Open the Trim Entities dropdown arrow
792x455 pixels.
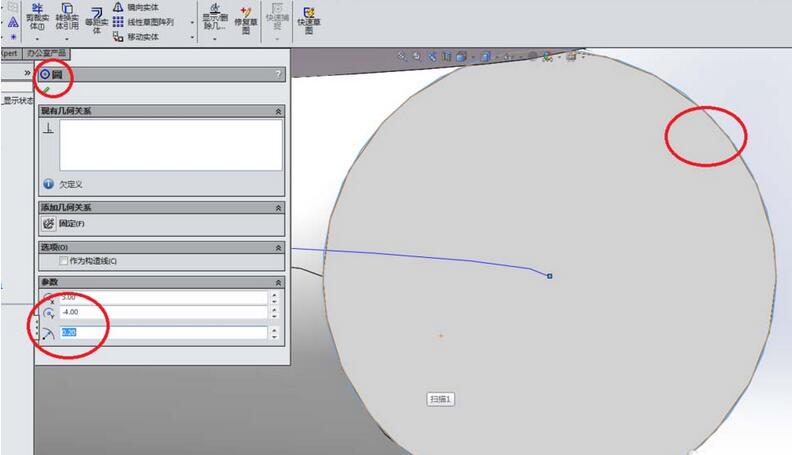click(x=37, y=38)
